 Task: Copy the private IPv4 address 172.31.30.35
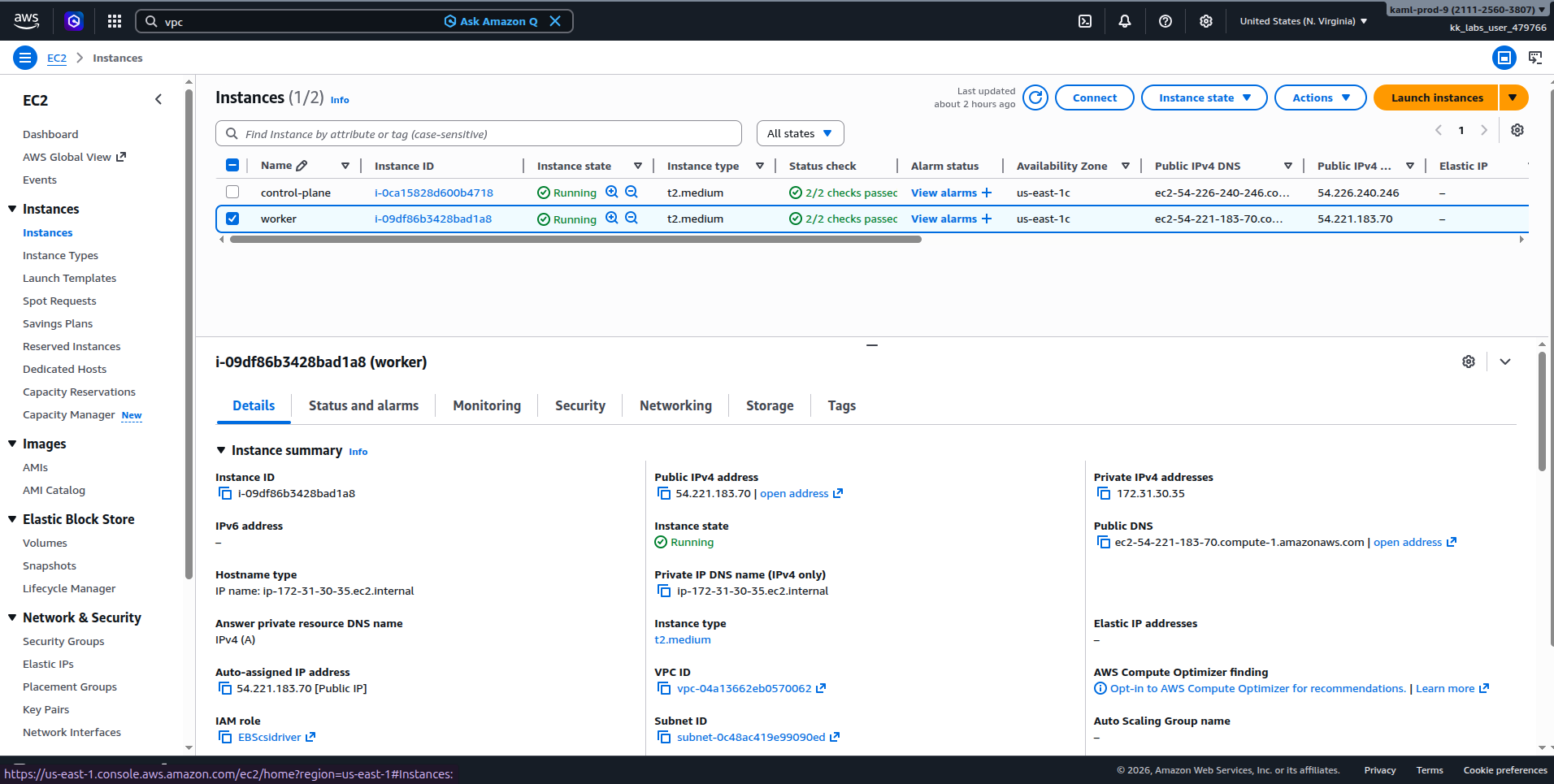coord(1104,493)
